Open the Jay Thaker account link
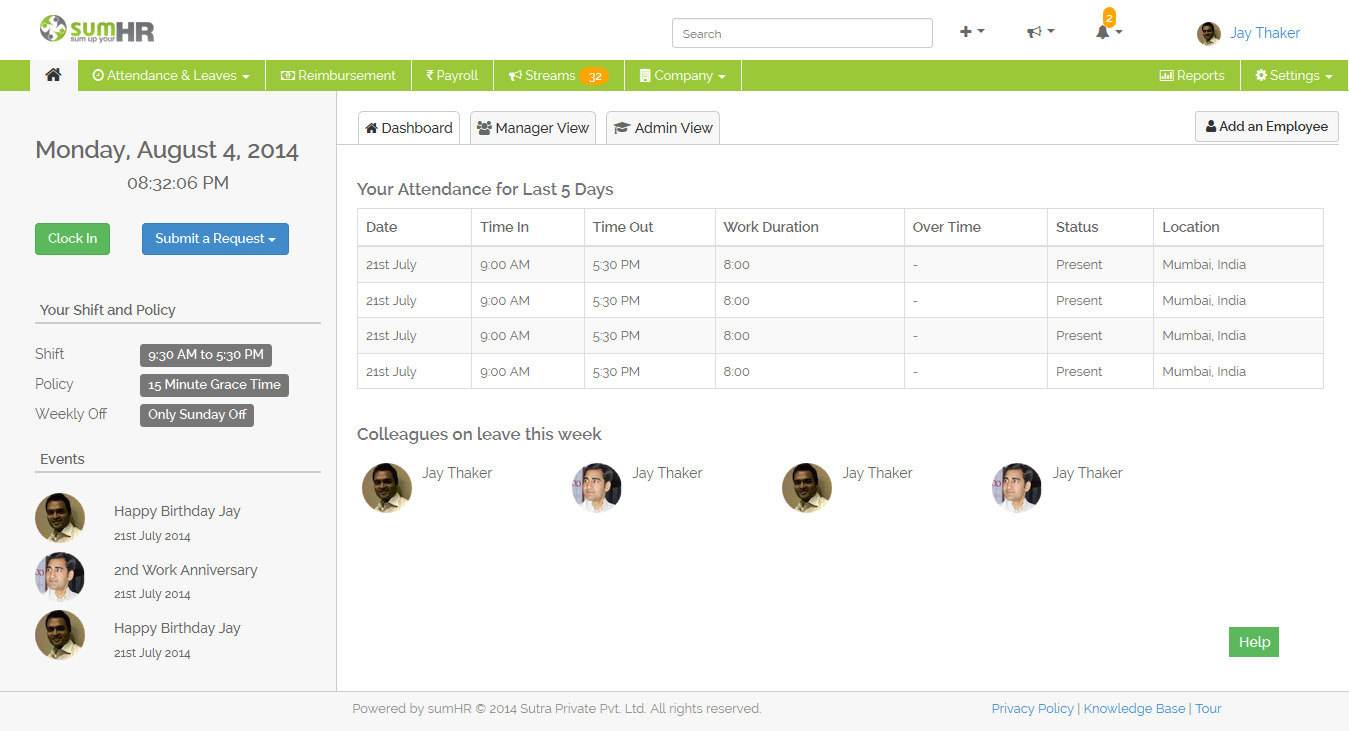Viewport: 1349px width, 731px height. (x=1265, y=33)
